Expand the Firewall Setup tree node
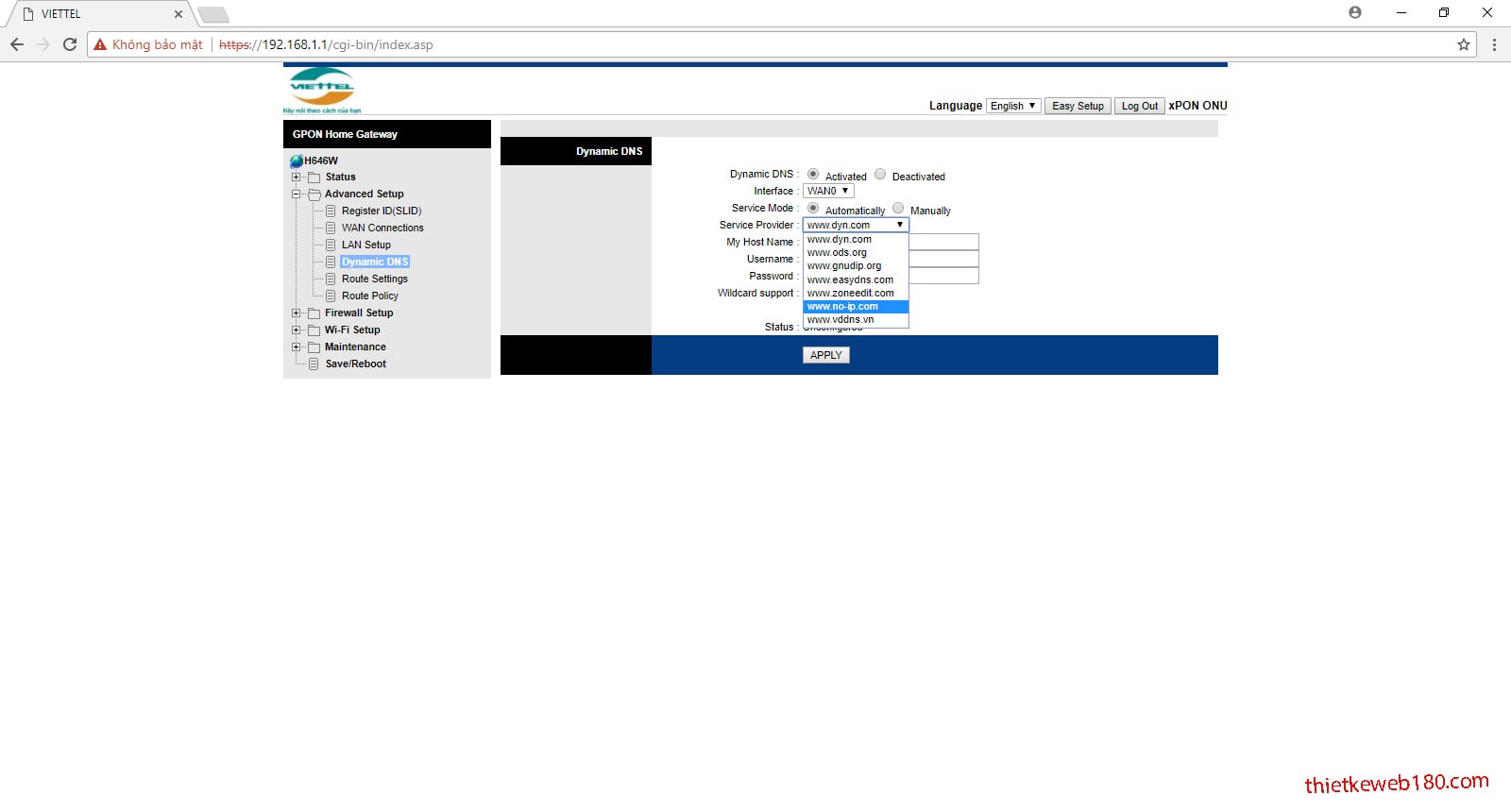 pos(296,313)
